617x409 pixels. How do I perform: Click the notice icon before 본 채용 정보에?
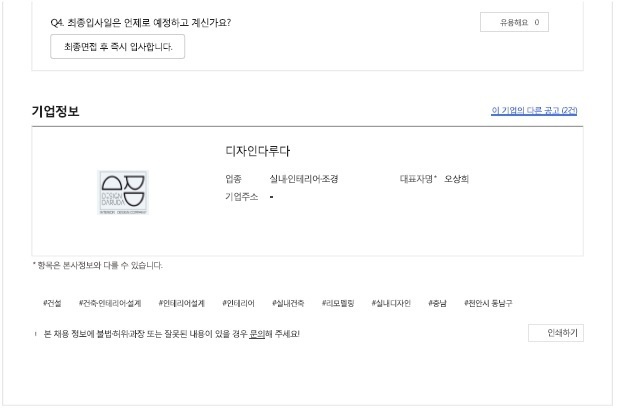click(35, 334)
